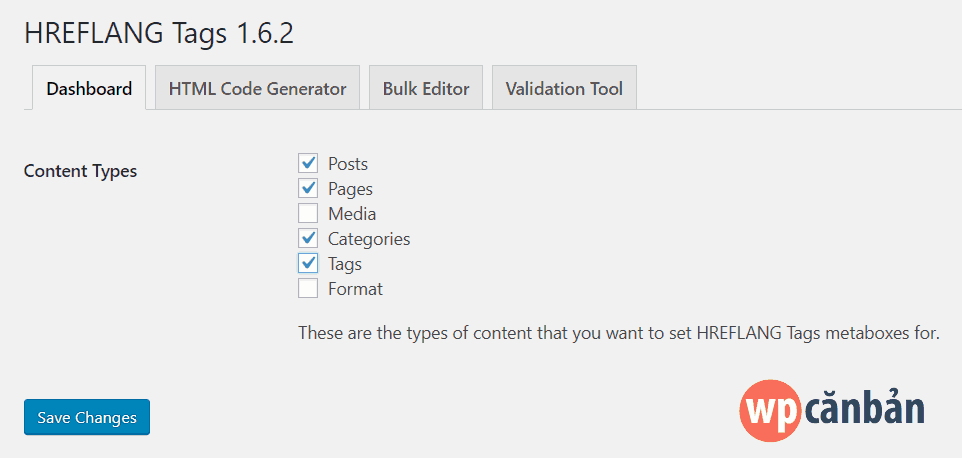Uncheck the Posts checkbox box
962x458 pixels.
pos(308,163)
